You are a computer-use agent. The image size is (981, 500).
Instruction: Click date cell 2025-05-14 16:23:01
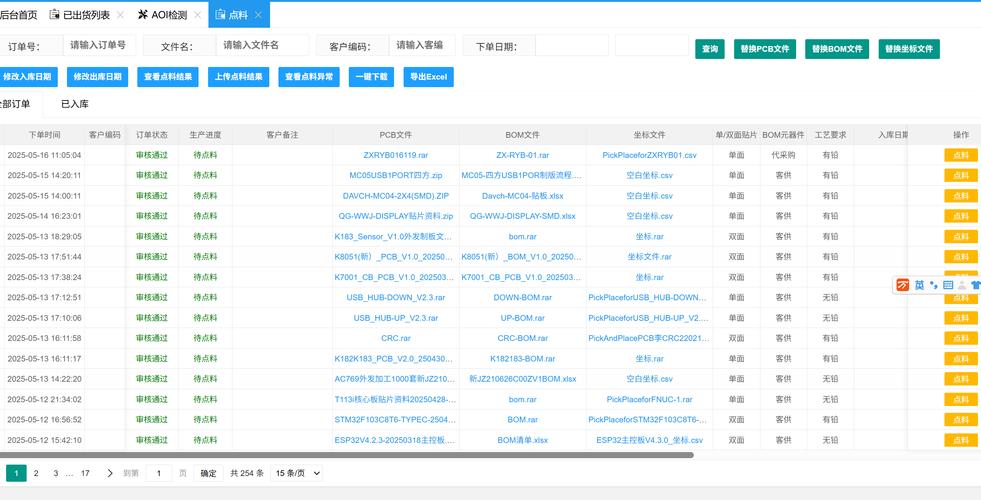[x=44, y=216]
